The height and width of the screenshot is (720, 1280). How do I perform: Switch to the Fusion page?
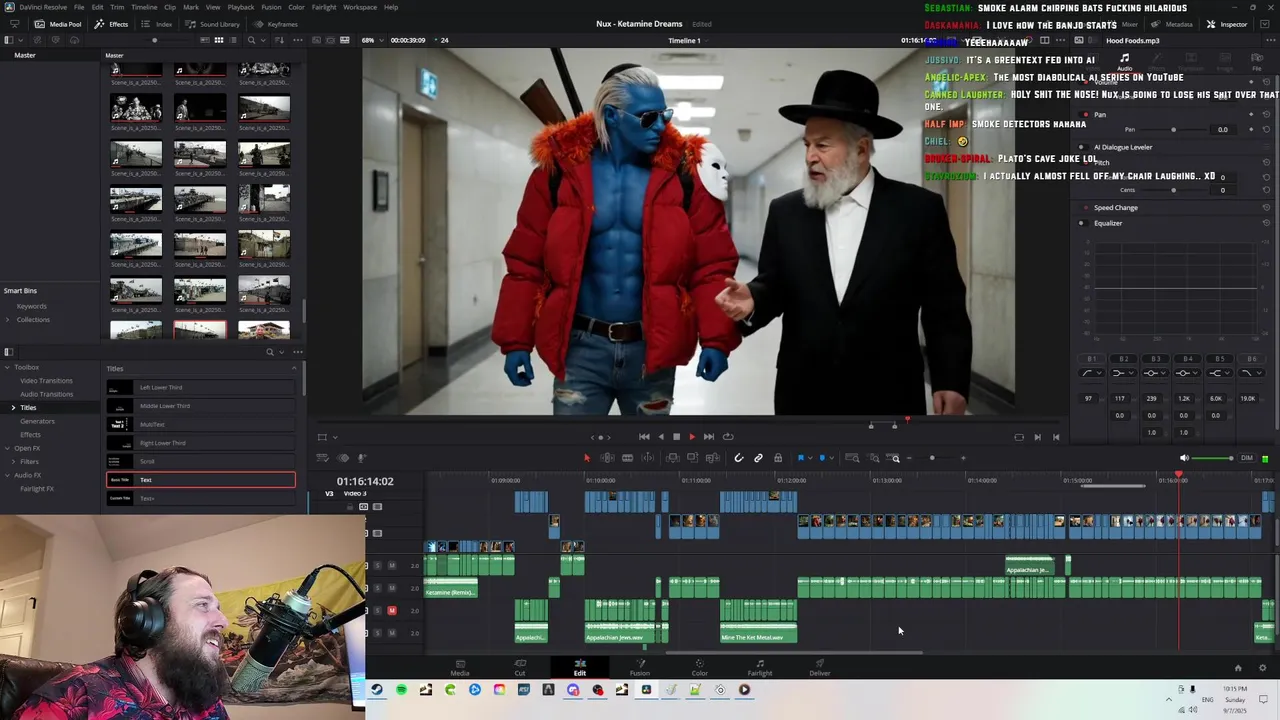coord(640,667)
